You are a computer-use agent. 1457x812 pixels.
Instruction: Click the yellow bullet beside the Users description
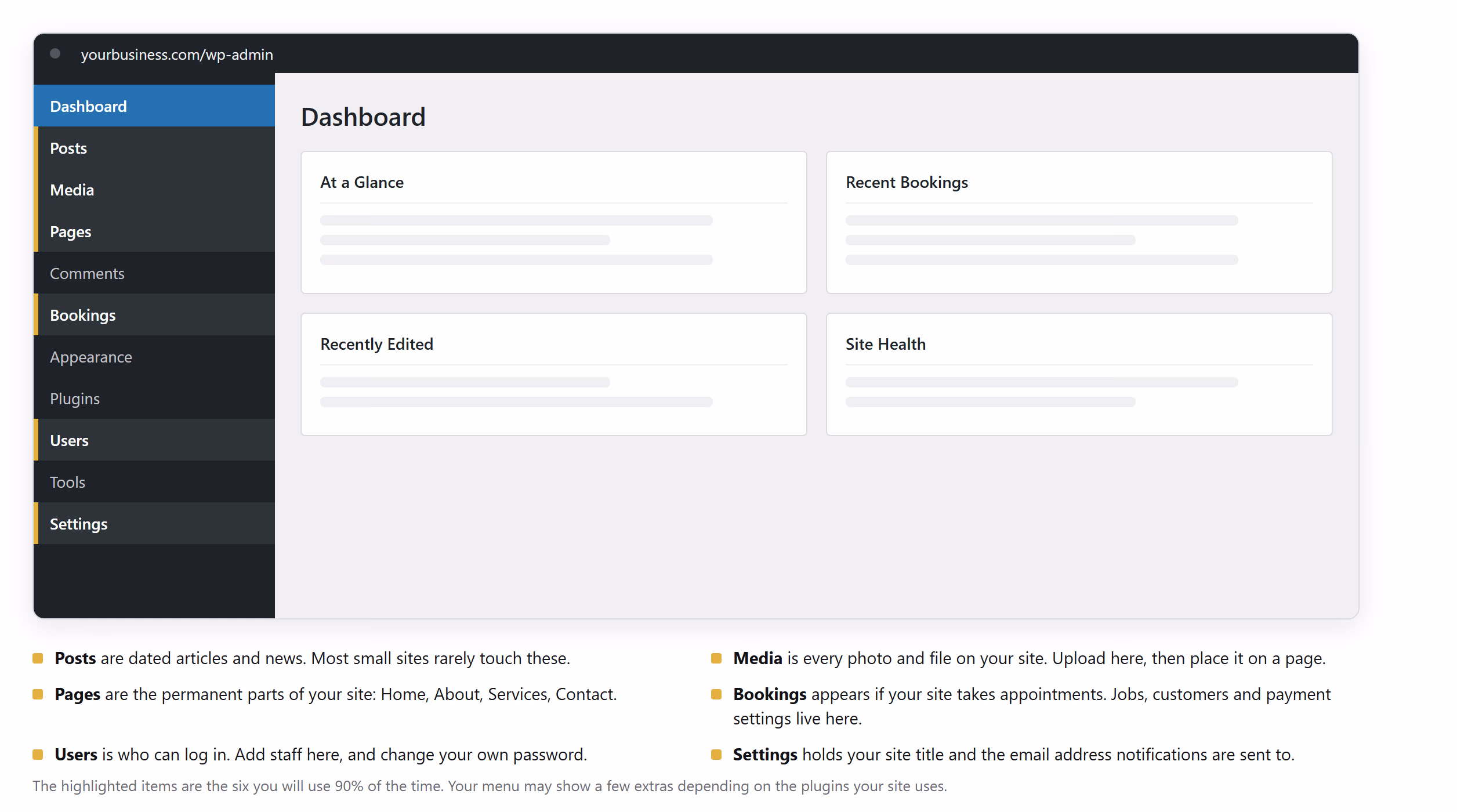point(38,755)
